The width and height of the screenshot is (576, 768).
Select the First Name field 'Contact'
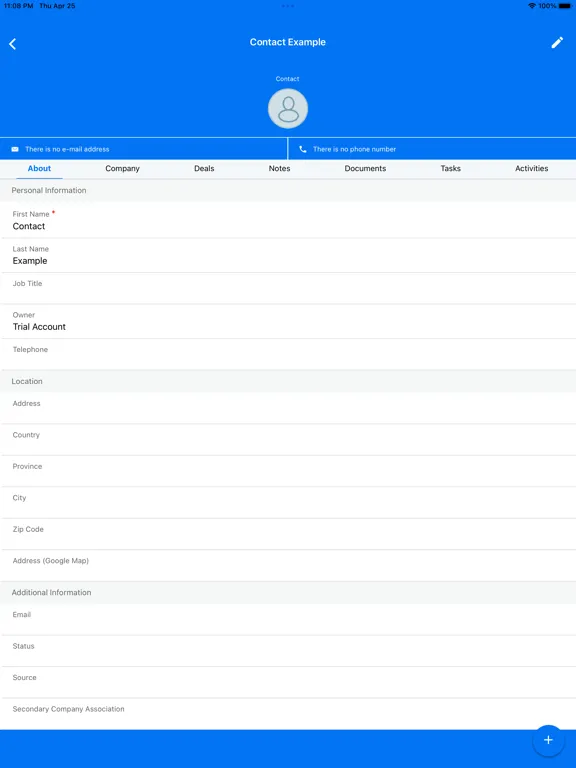[x=288, y=220]
